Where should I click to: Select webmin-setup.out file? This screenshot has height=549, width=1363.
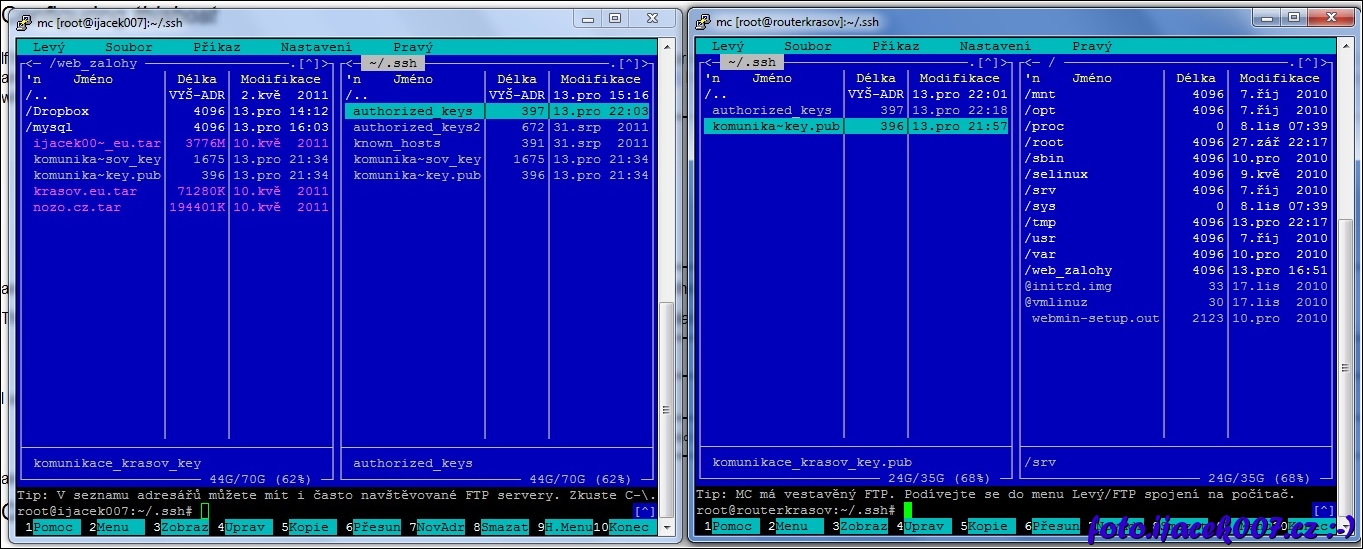pyautogui.click(x=1095, y=318)
